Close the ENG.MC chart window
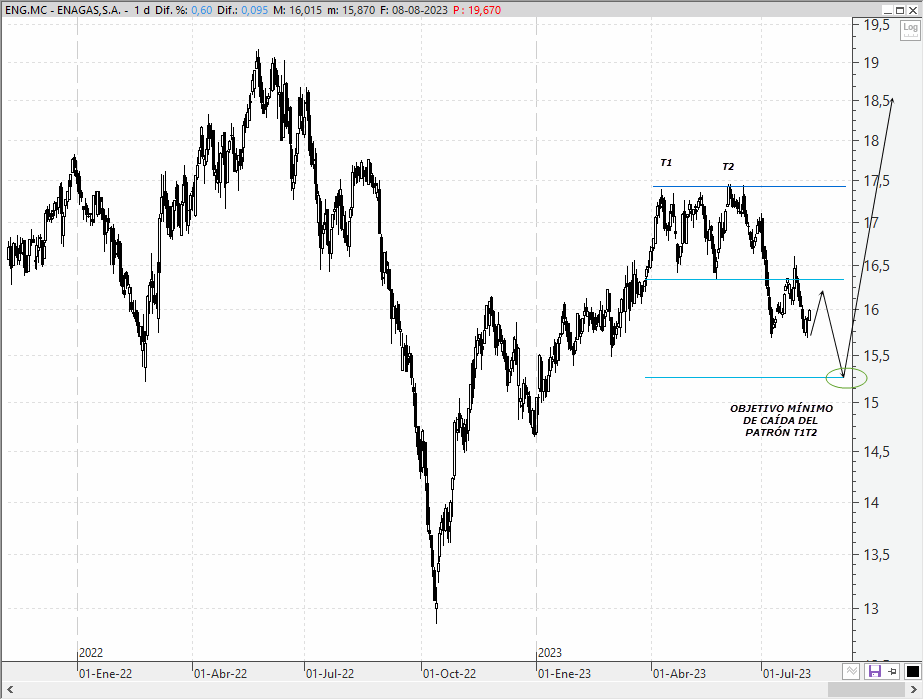924x700 pixels. (912, 10)
